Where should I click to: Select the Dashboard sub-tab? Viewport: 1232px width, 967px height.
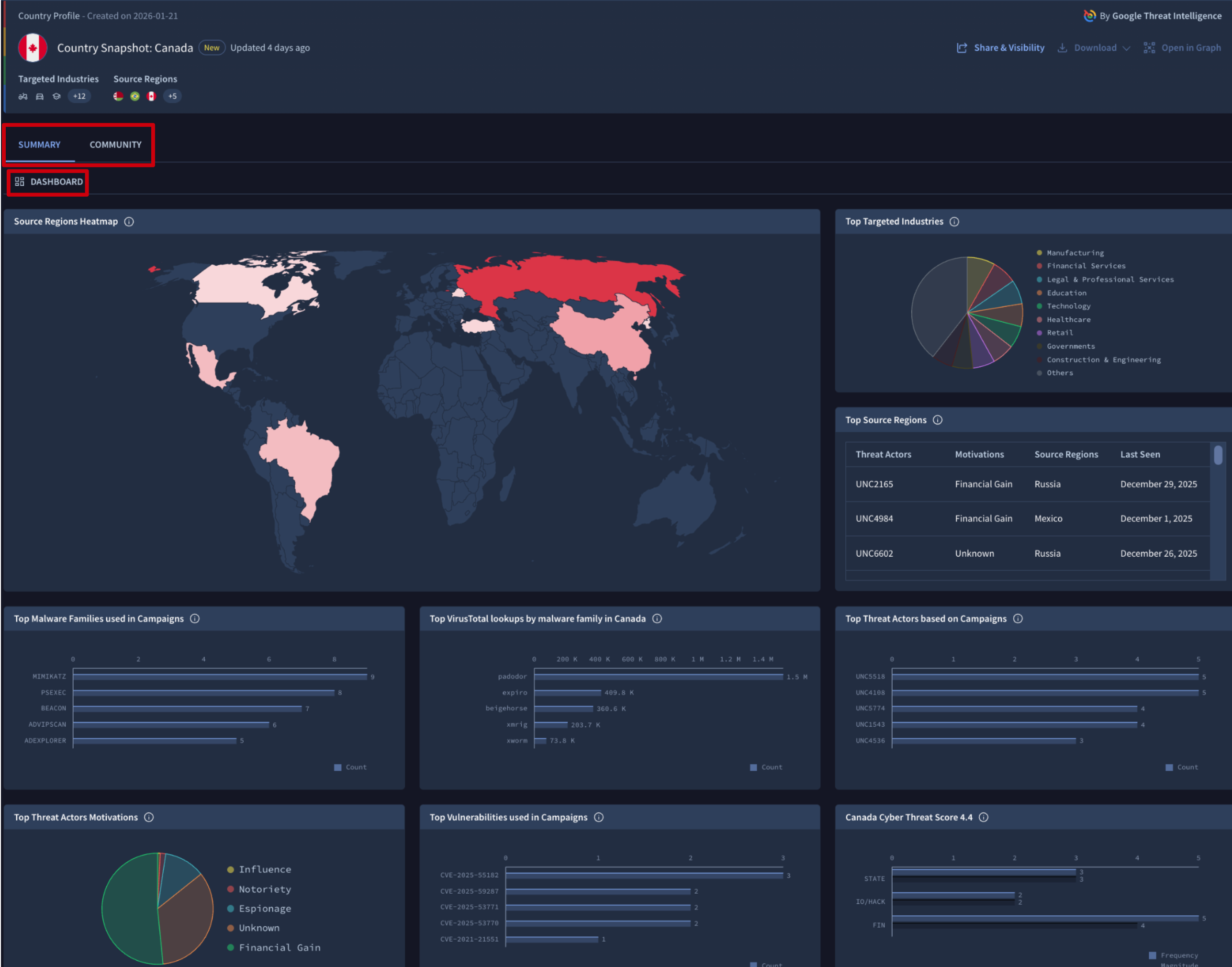click(x=49, y=182)
